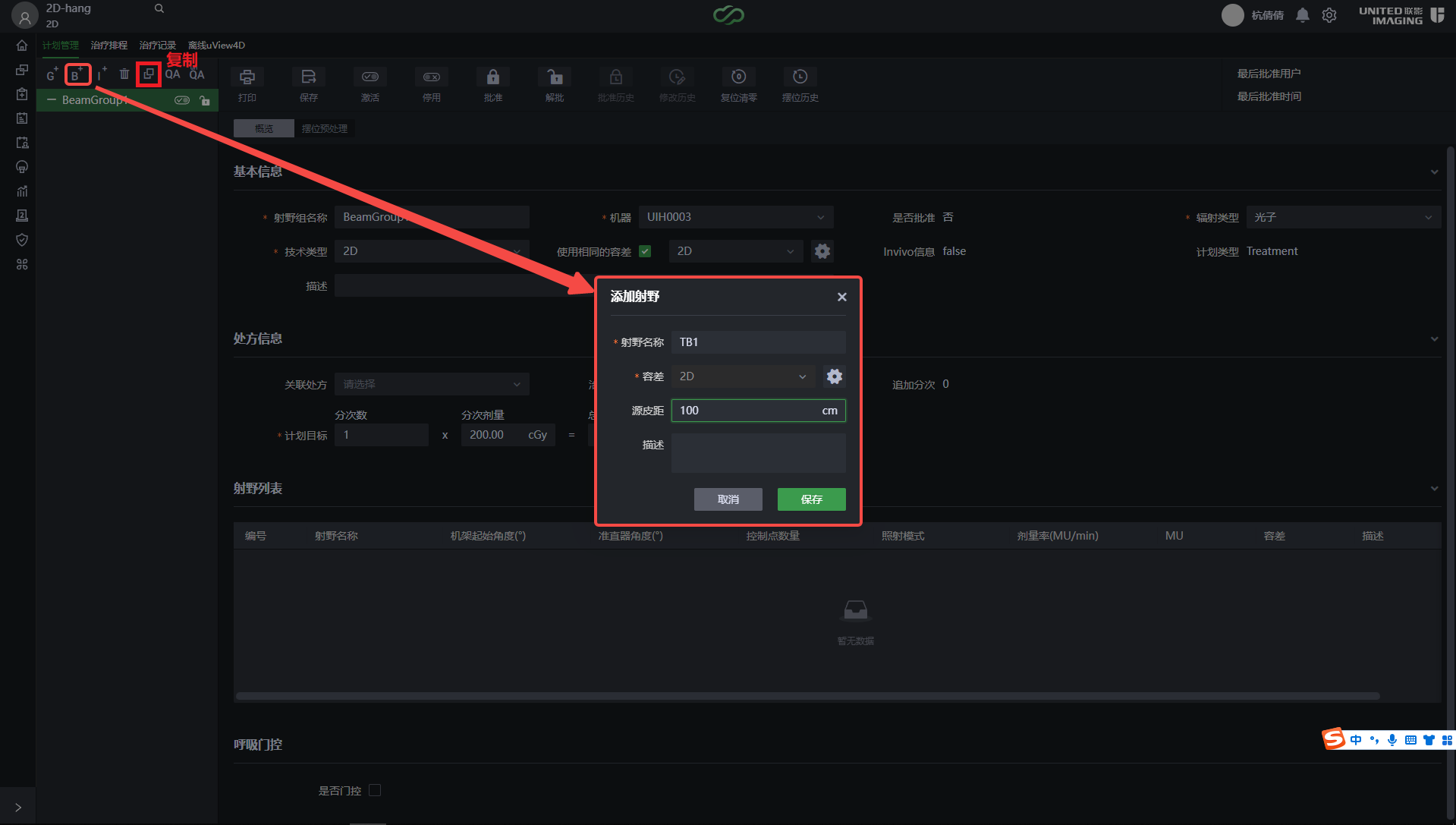Viewport: 1456px width, 825px height.
Task: Collapse the 射野列表 section chevron
Action: 1434,488
